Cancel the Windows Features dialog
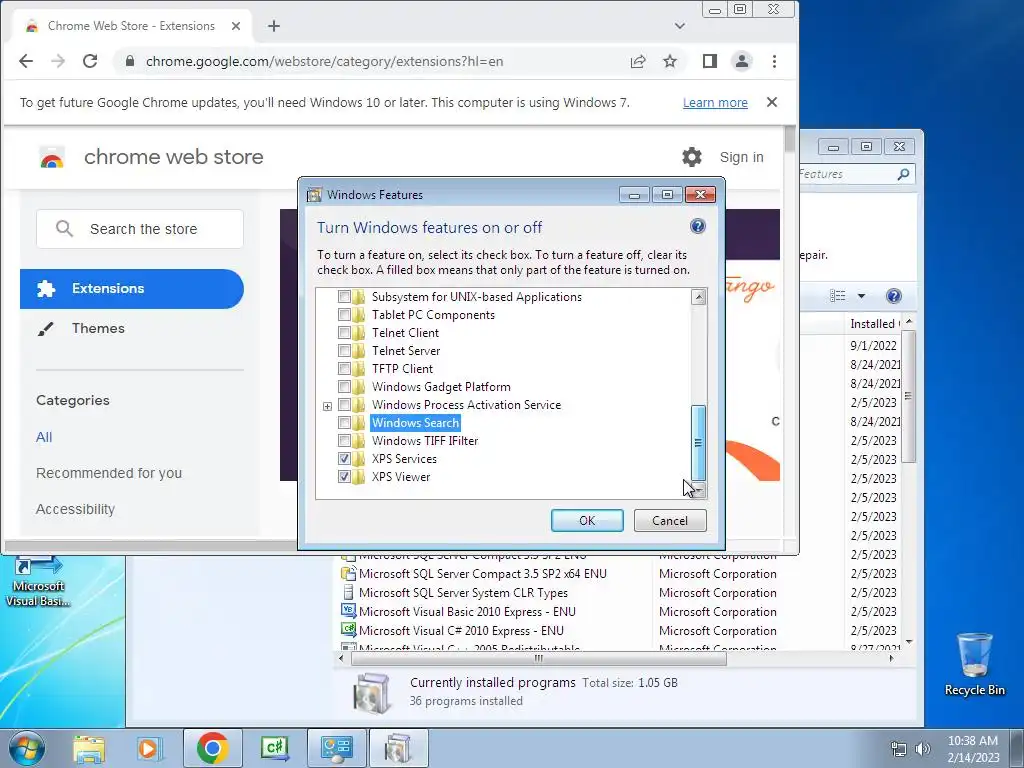Screen dimensions: 1024x768 [x=670, y=520]
